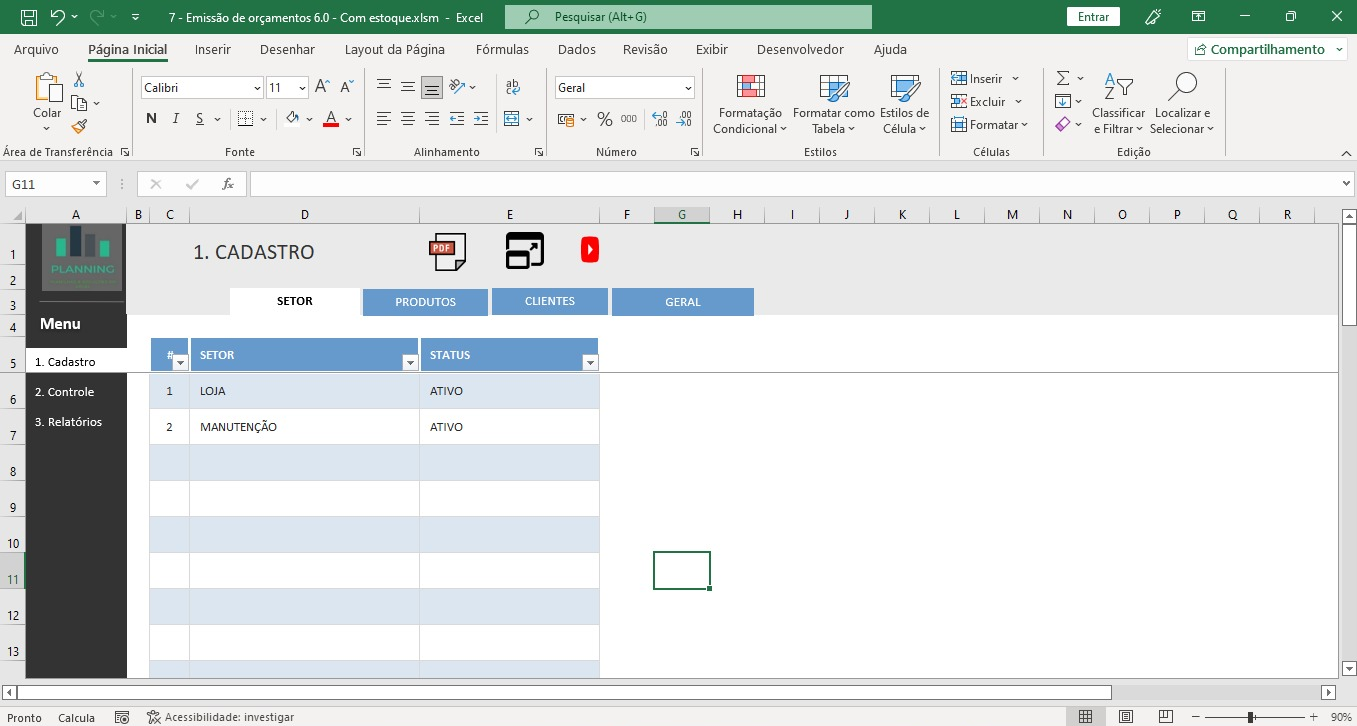Click the AutoSum sigma icon
This screenshot has height=726, width=1357.
[x=1063, y=78]
